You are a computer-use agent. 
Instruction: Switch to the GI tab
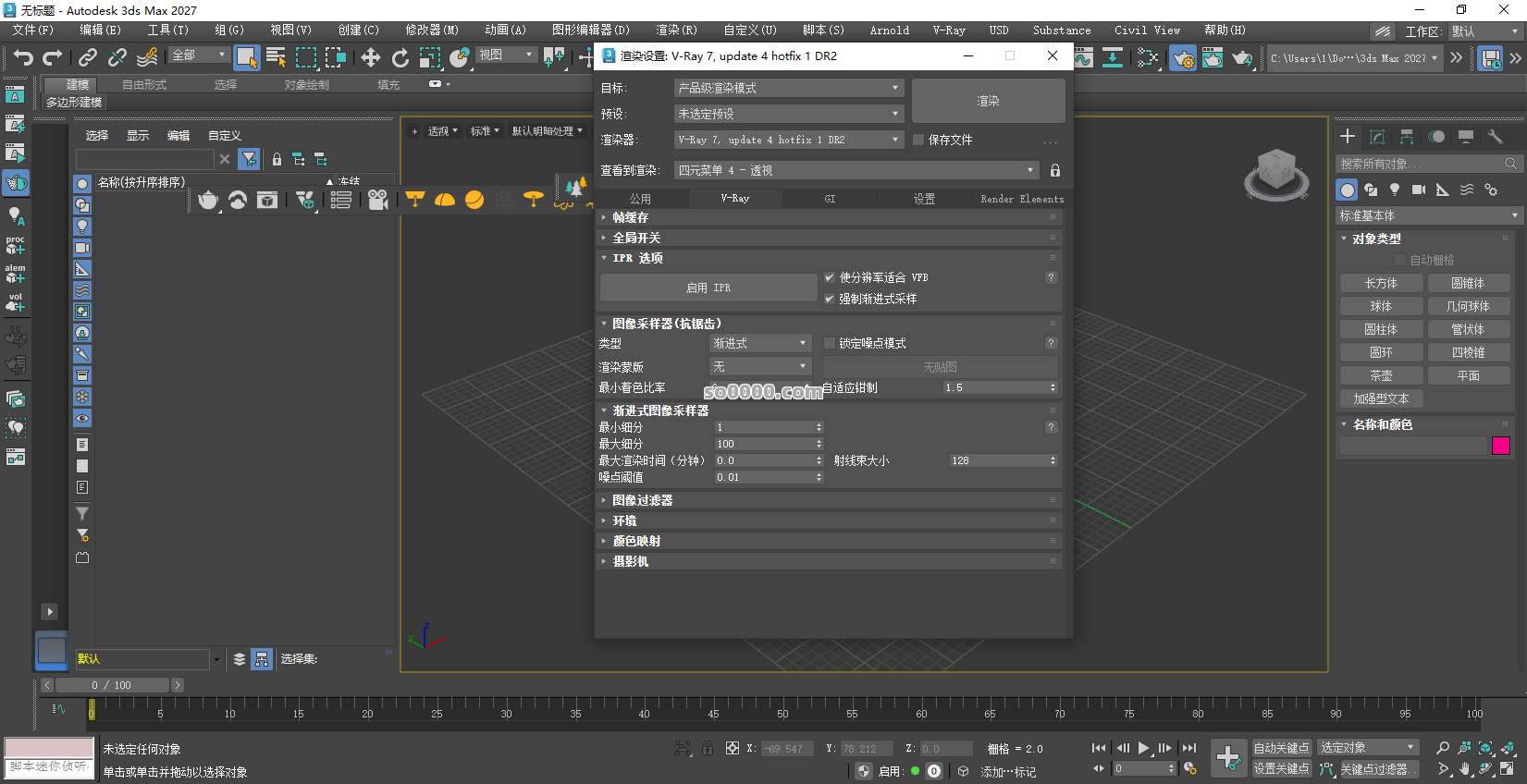click(x=830, y=199)
